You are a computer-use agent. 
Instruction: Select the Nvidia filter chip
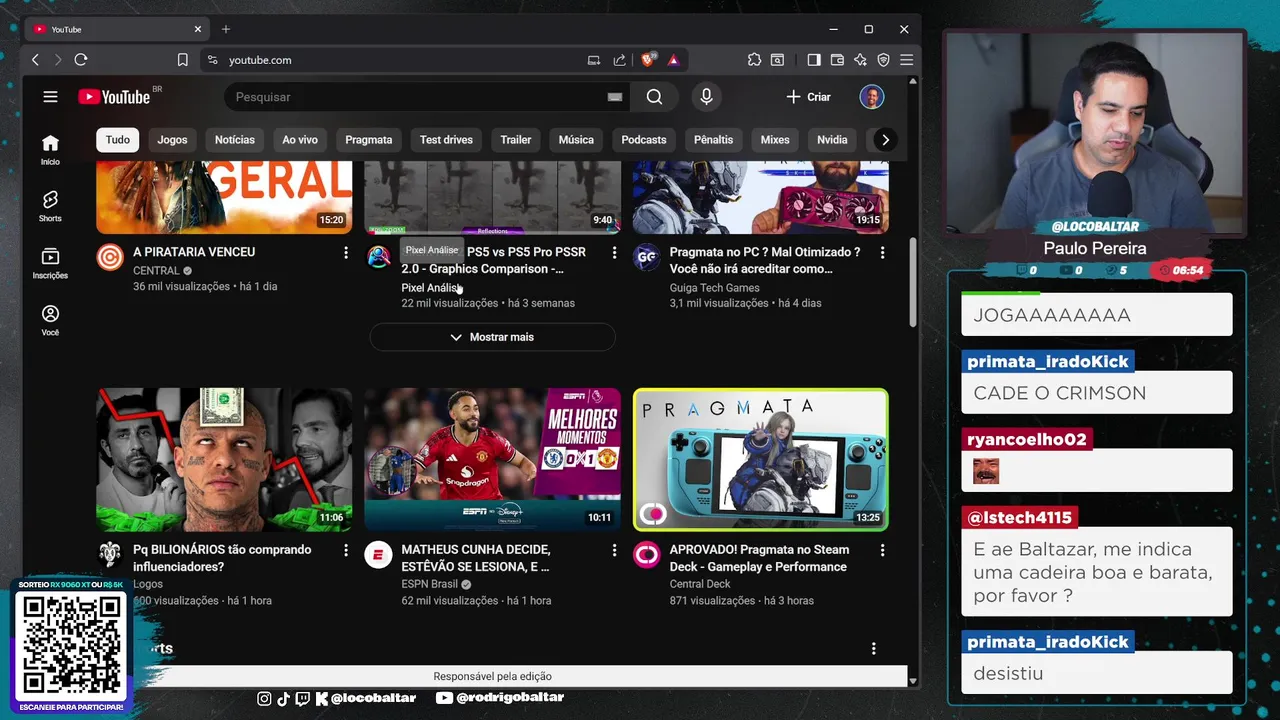click(832, 140)
